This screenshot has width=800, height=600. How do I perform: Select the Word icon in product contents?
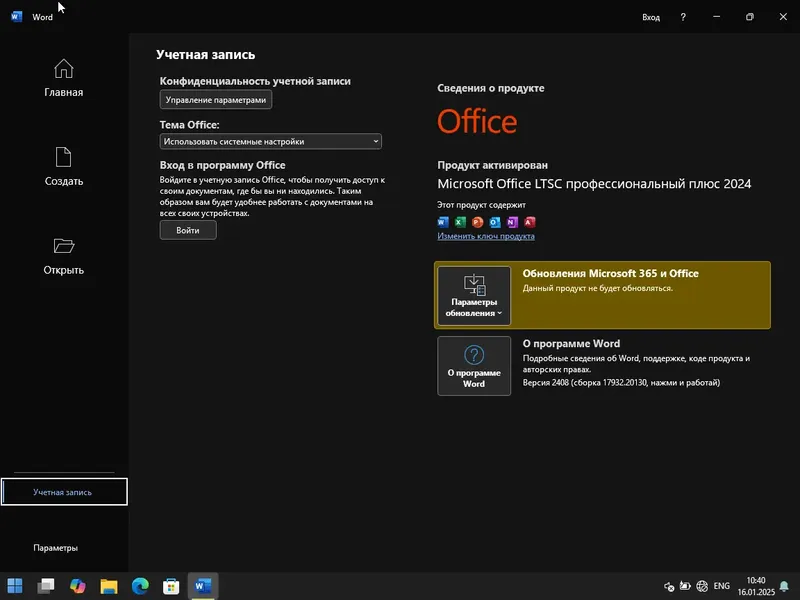(x=443, y=222)
